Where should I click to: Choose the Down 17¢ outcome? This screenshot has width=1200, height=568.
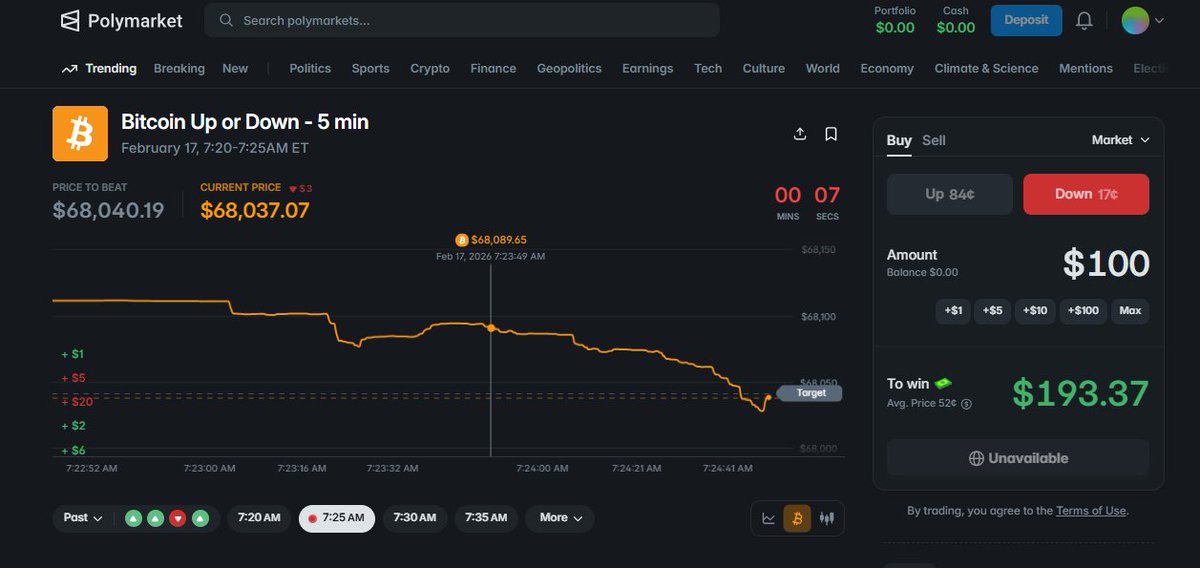click(1086, 194)
